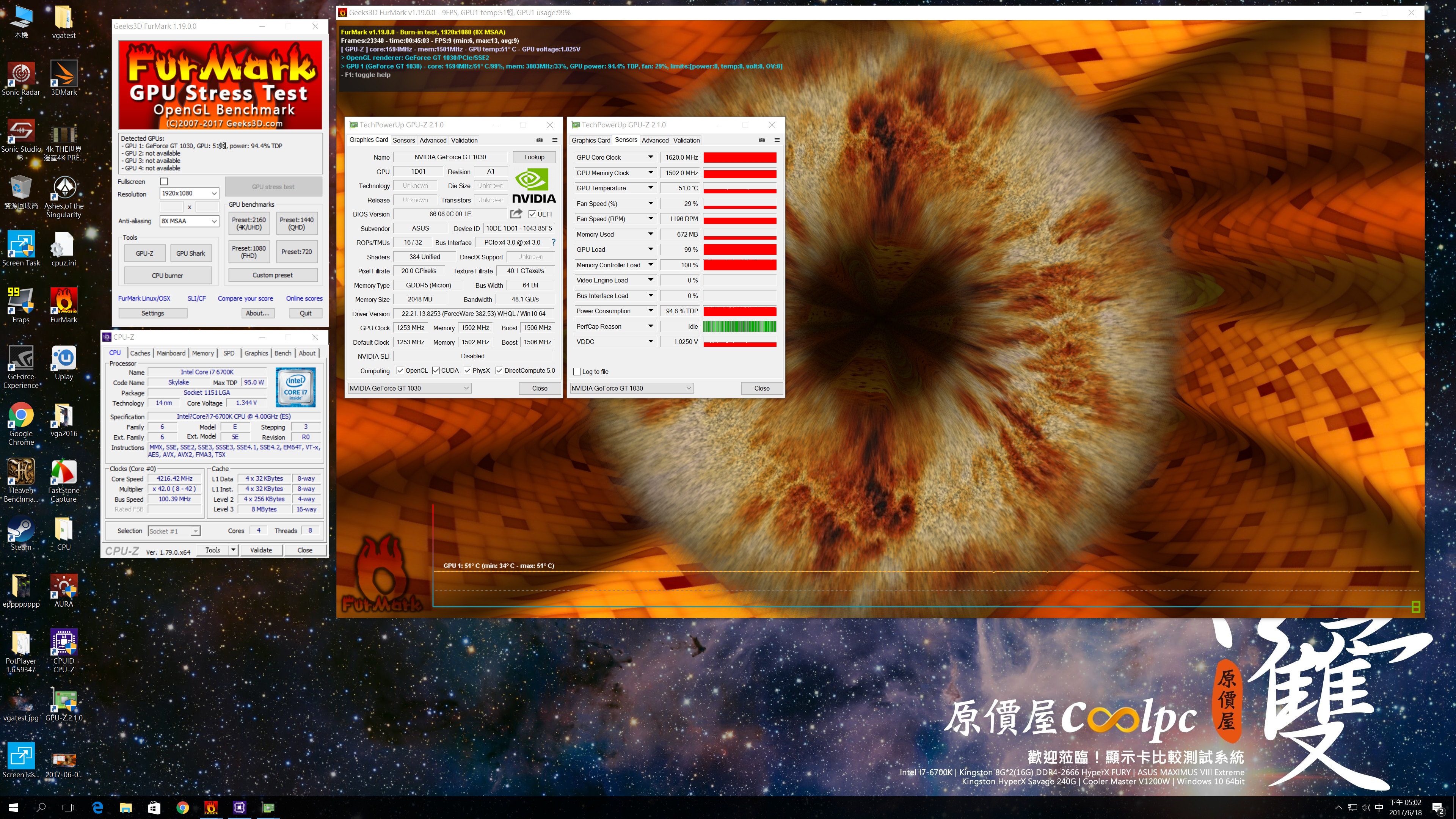Open GPU selector dropdown in GPU-Z Graphics Card window
The height and width of the screenshot is (819, 1456).
pyautogui.click(x=409, y=388)
